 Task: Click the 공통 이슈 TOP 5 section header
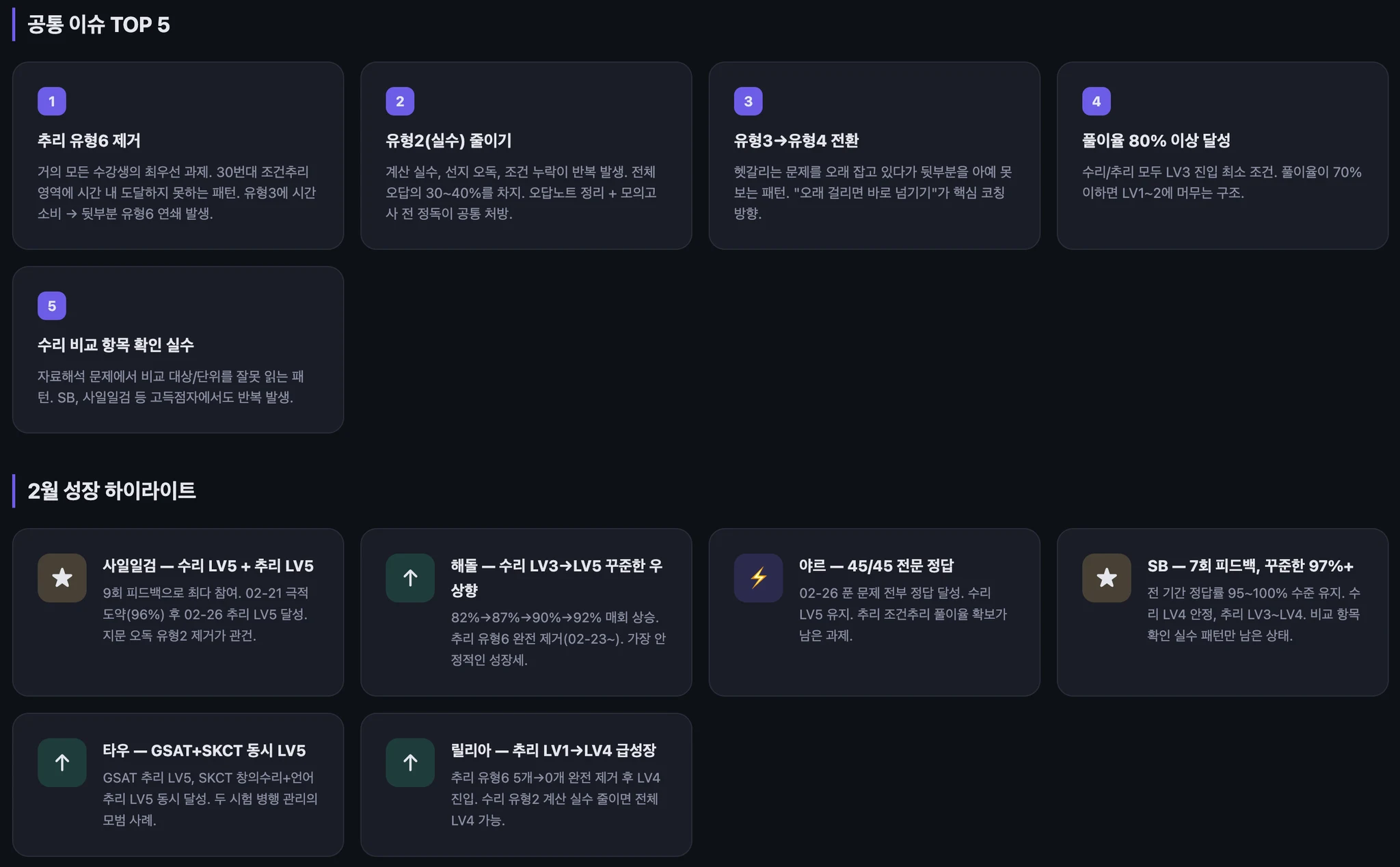98,25
